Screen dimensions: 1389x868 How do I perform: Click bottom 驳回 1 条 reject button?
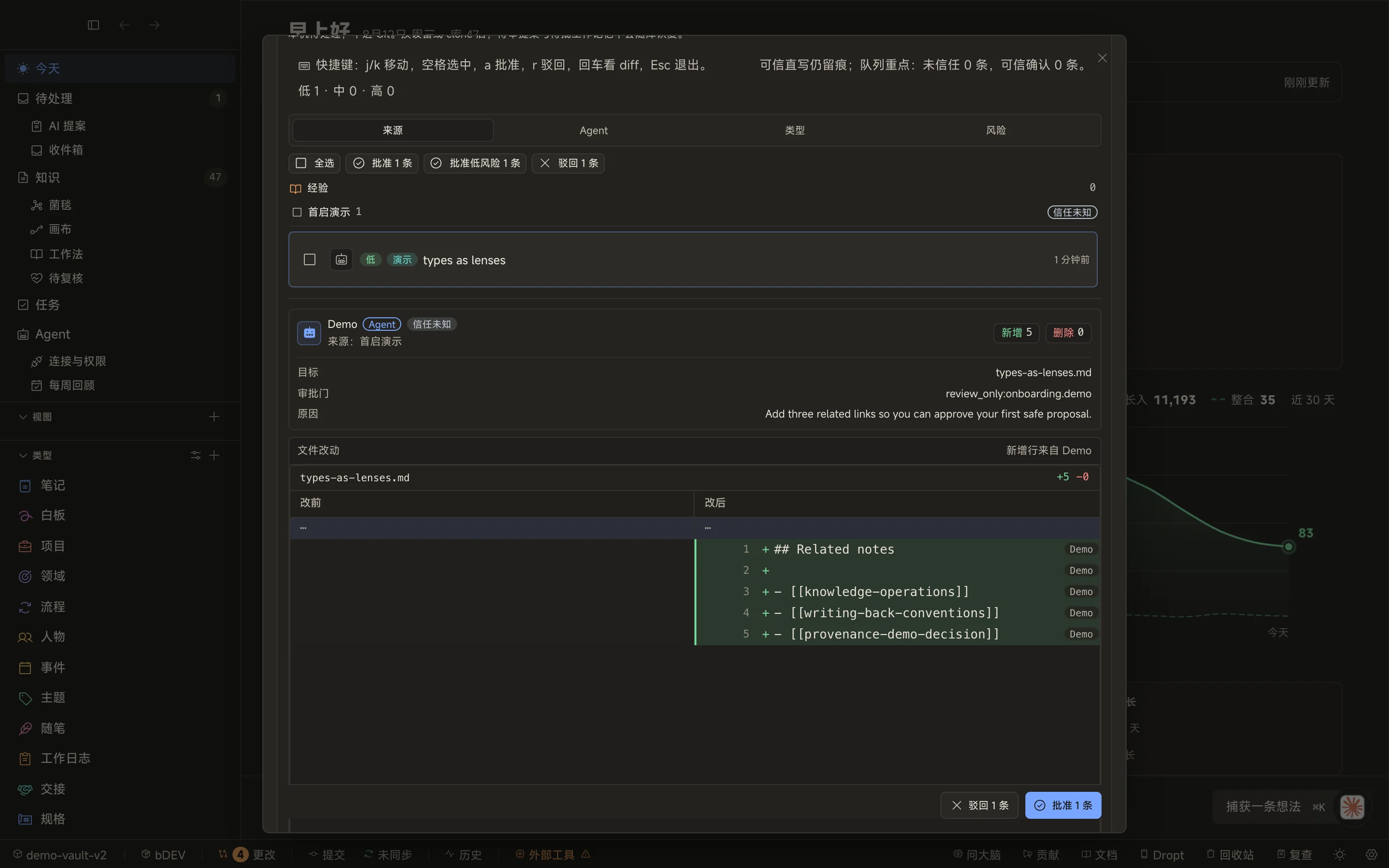(979, 805)
